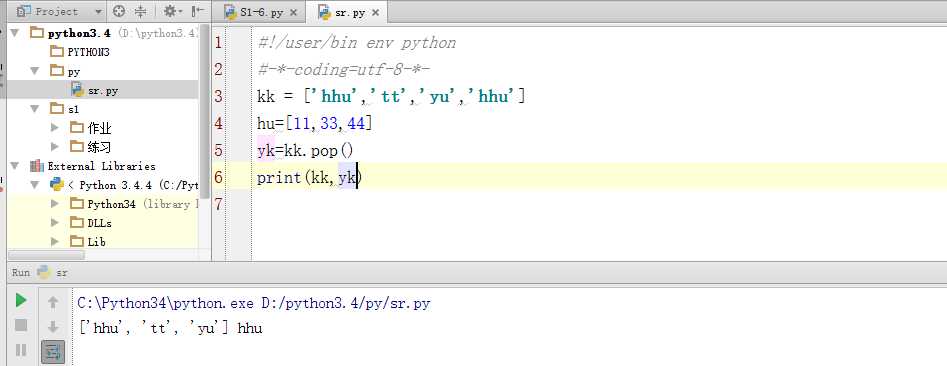The image size is (947, 366).
Task: Collapse the python3.4 root folder
Action: point(15,33)
